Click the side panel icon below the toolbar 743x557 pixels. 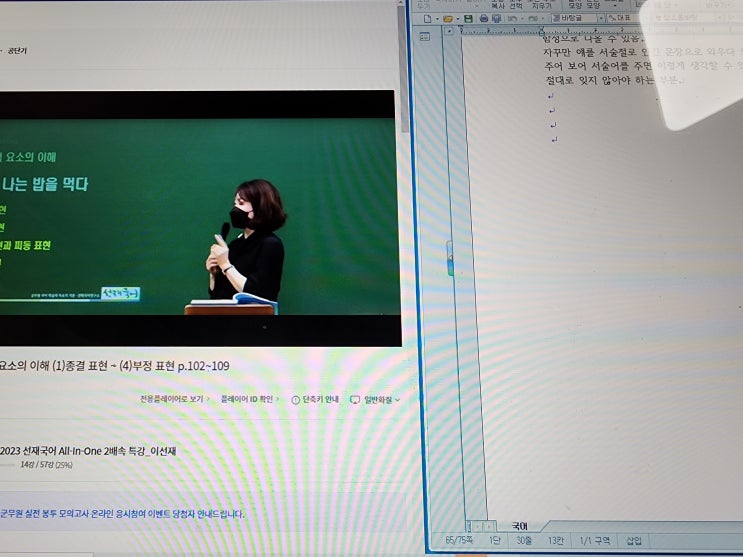click(425, 37)
